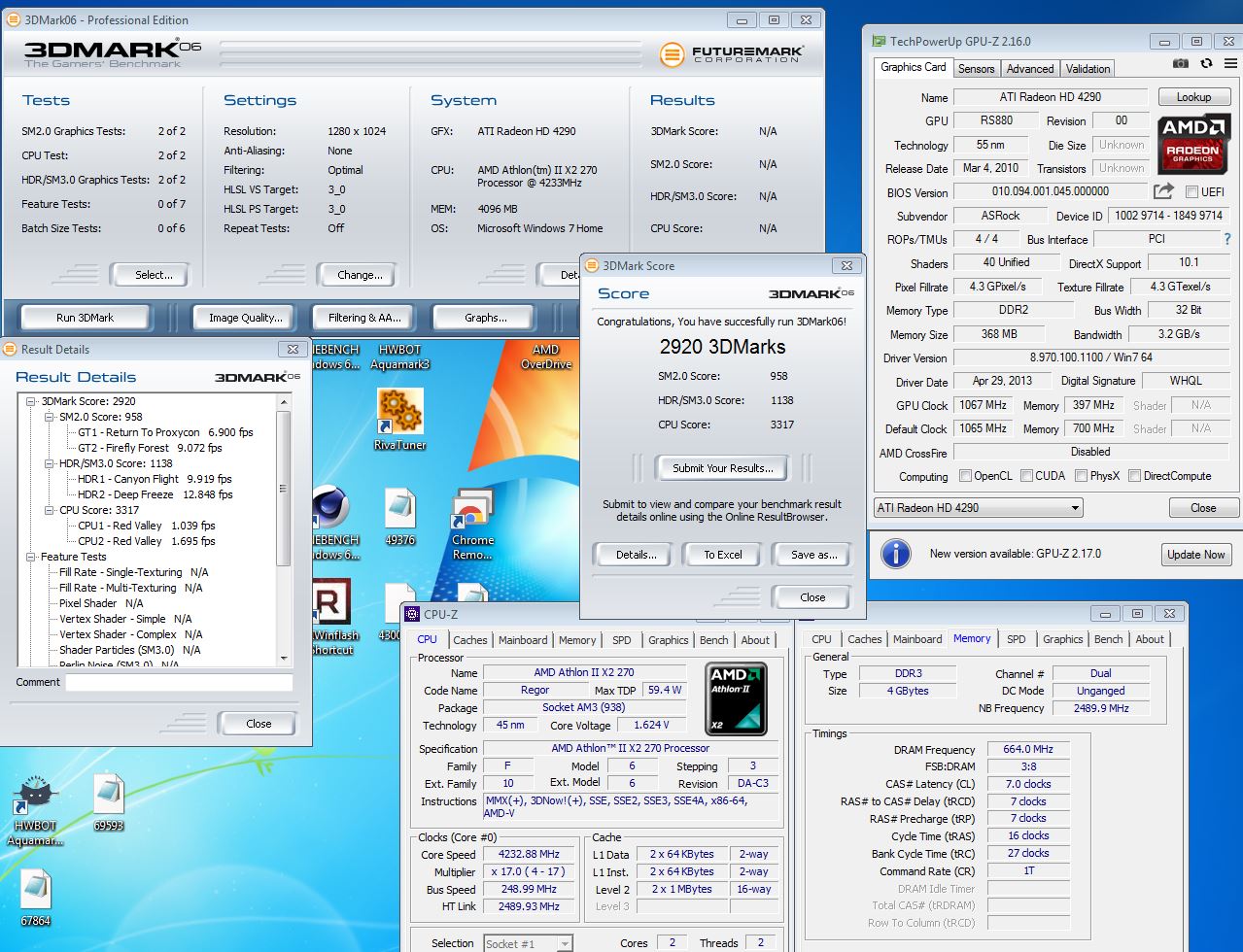The image size is (1243, 952).
Task: Click the Comment input field
Action: (x=179, y=682)
